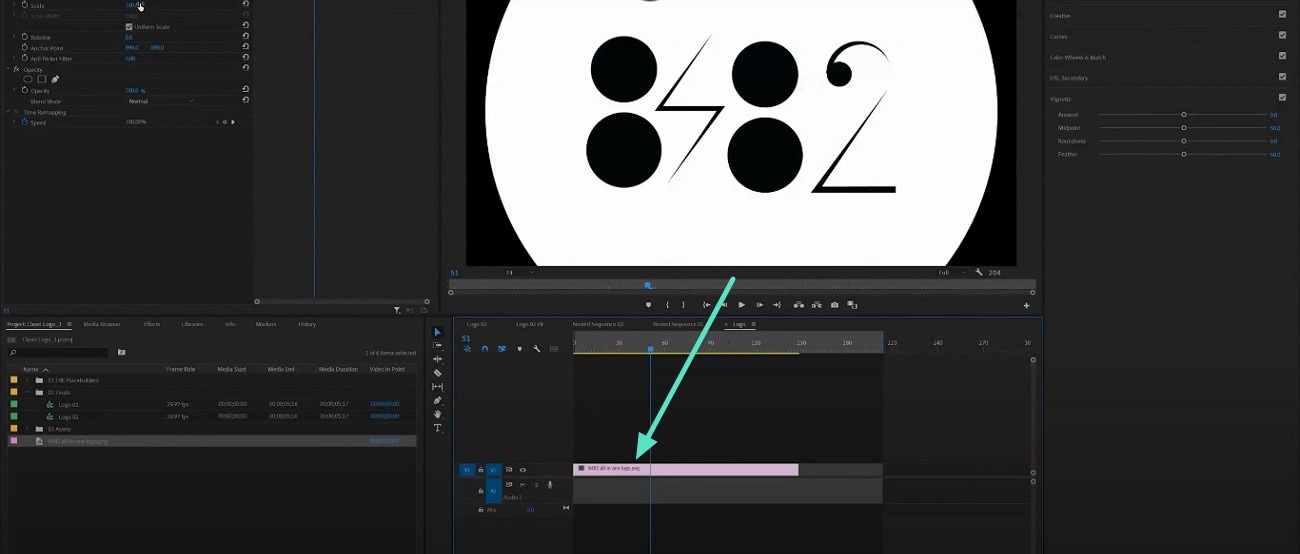Image resolution: width=1300 pixels, height=554 pixels.
Task: Switch to Markers tab
Action: tap(266, 324)
